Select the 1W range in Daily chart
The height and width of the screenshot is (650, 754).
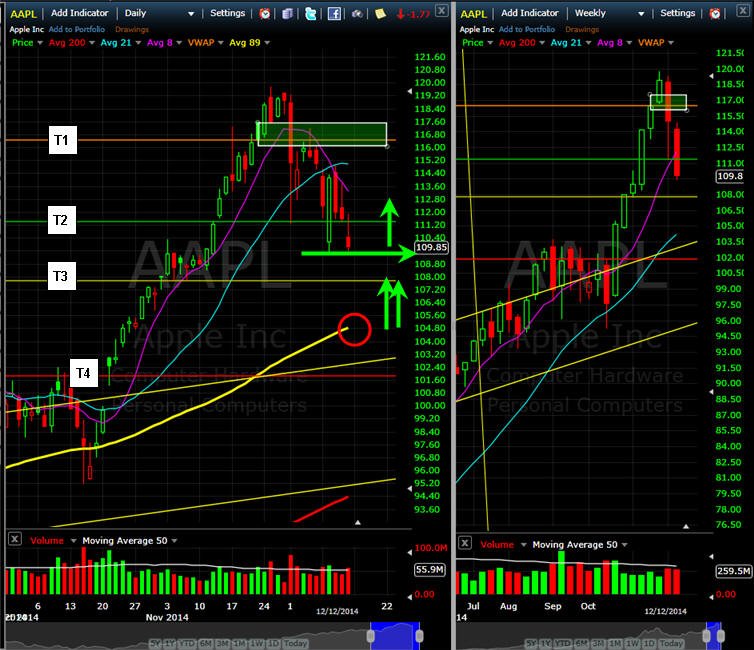pyautogui.click(x=257, y=643)
